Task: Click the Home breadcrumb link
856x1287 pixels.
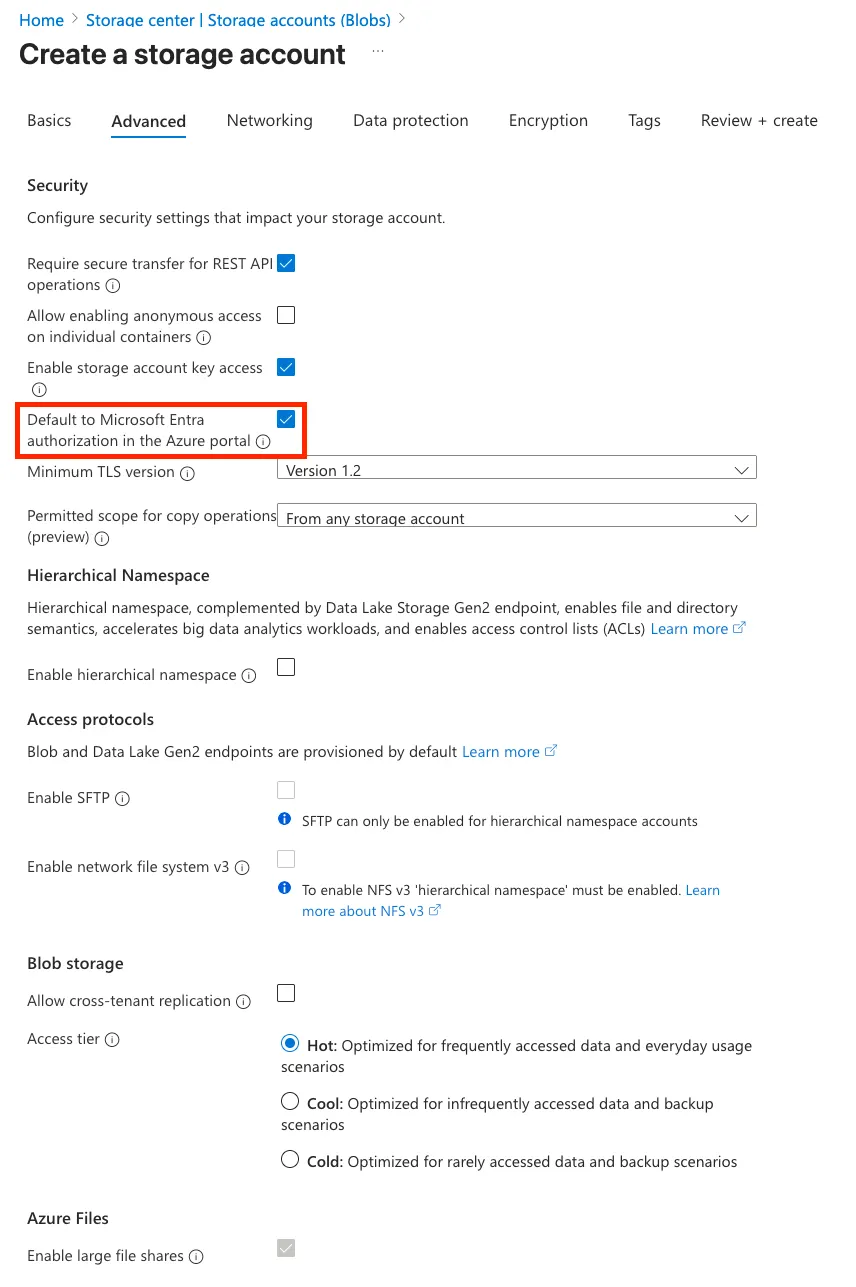Action: tap(41, 20)
